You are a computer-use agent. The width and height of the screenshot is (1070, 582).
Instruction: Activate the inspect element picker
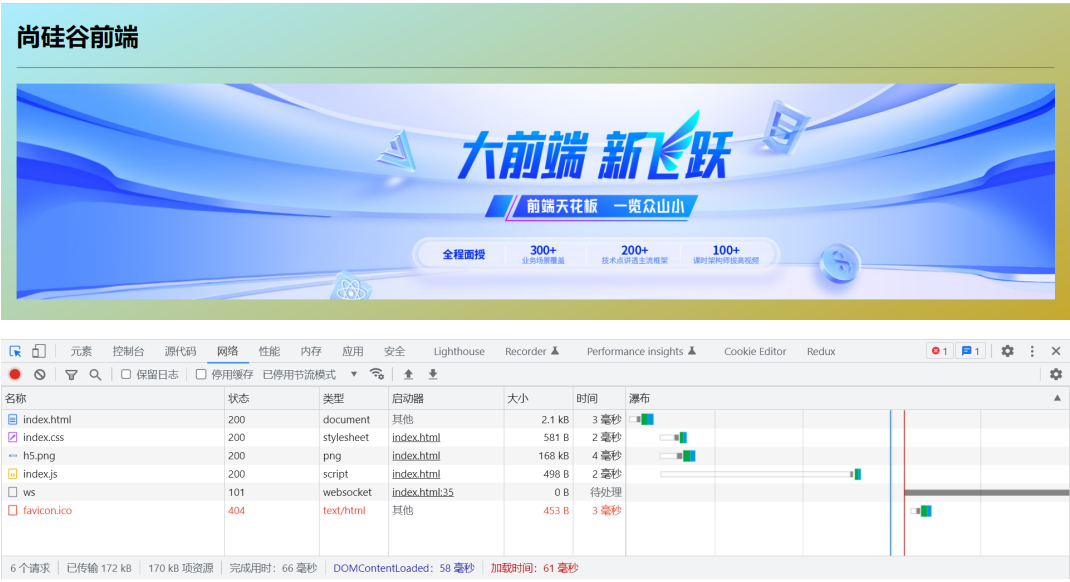tap(16, 351)
